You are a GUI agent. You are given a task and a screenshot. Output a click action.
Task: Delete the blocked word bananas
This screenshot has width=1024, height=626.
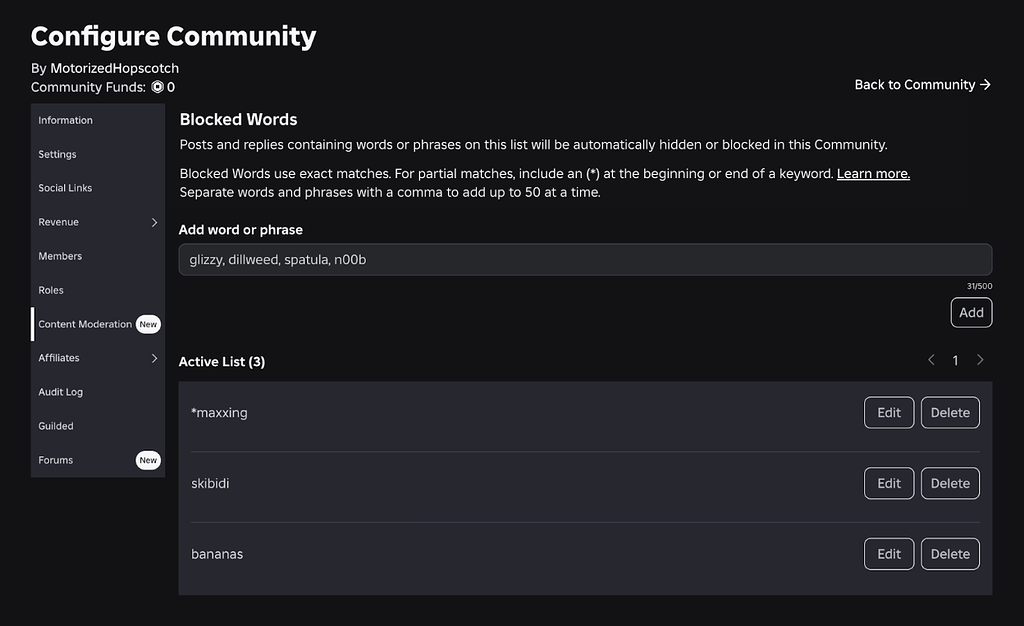click(949, 553)
